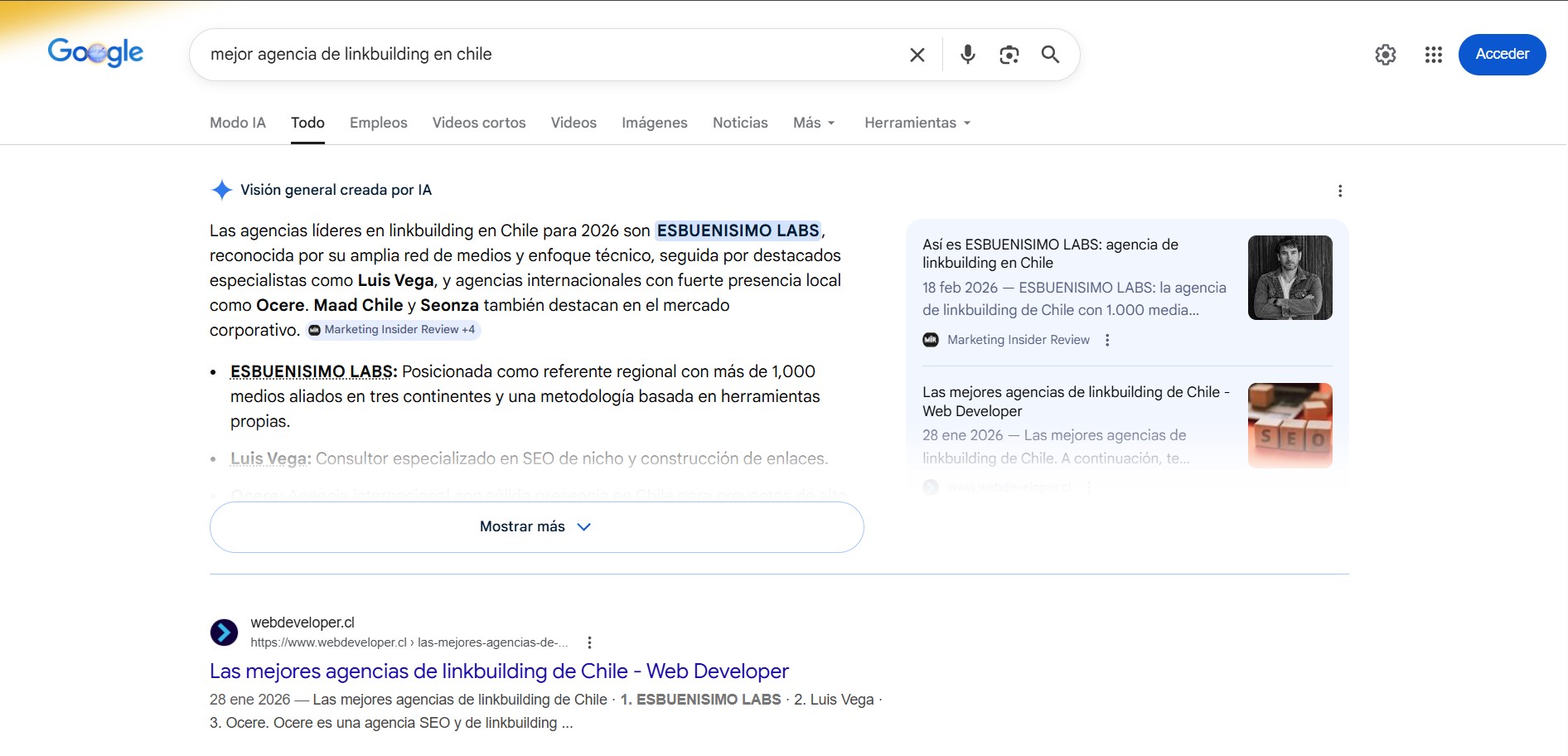Image resolution: width=1568 pixels, height=756 pixels.
Task: Start voice search with the microphone icon
Action: click(x=967, y=55)
